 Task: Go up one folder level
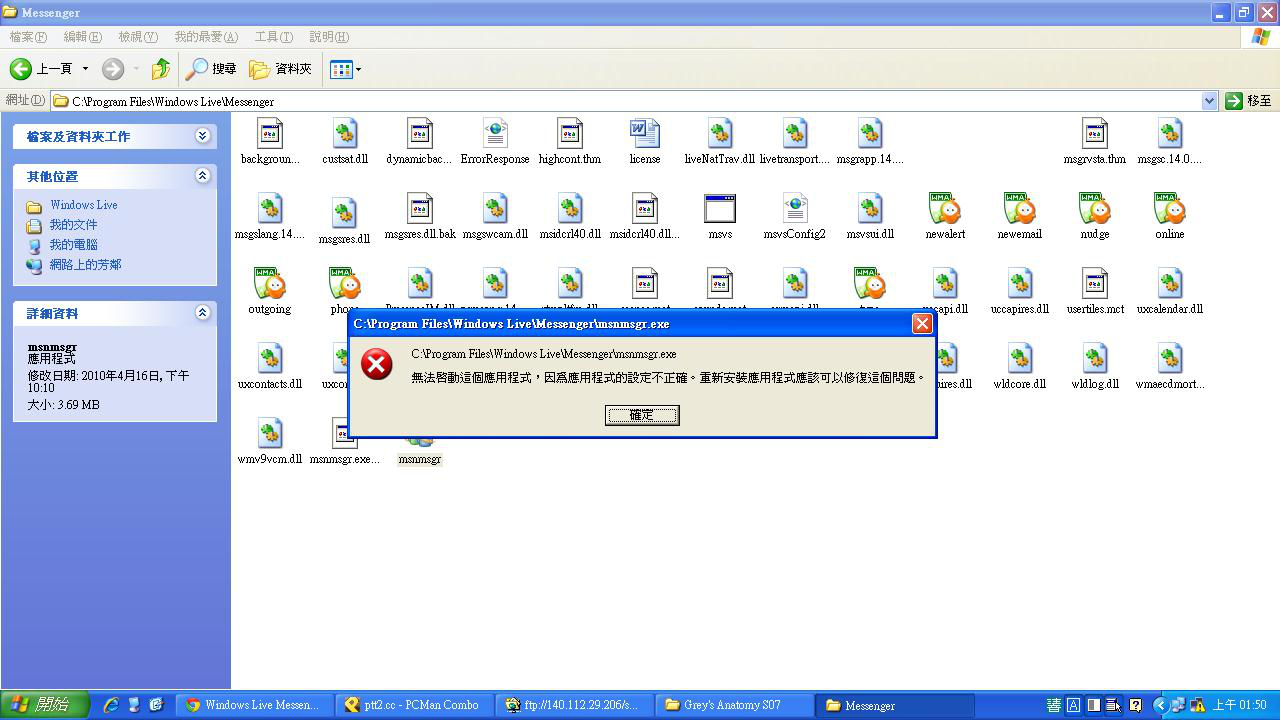point(160,69)
